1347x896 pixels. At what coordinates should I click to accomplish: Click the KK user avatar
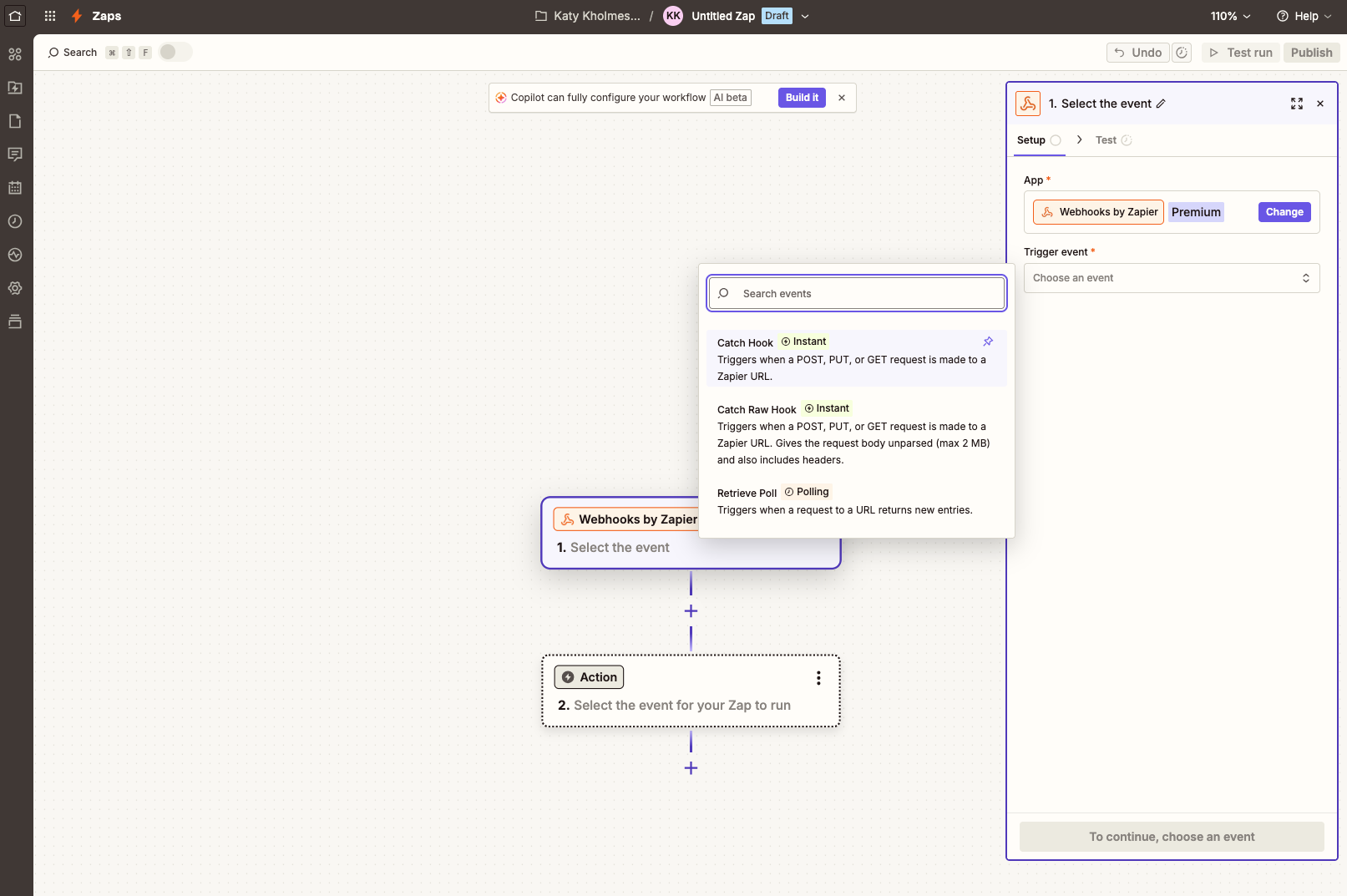673,16
